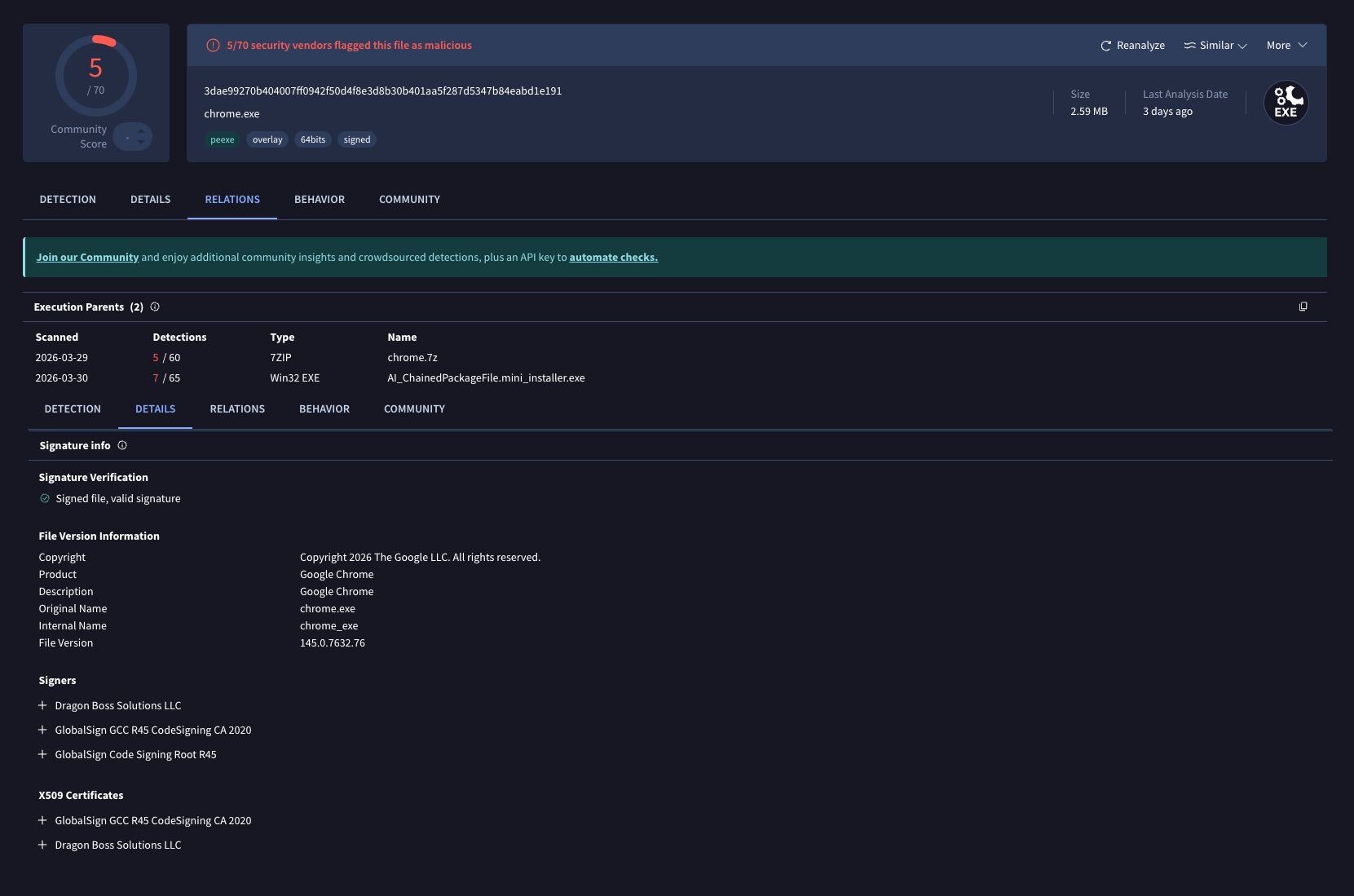Screen dimensions: 1354x896
Task: Click info icon beside Signature info
Action: click(x=122, y=445)
